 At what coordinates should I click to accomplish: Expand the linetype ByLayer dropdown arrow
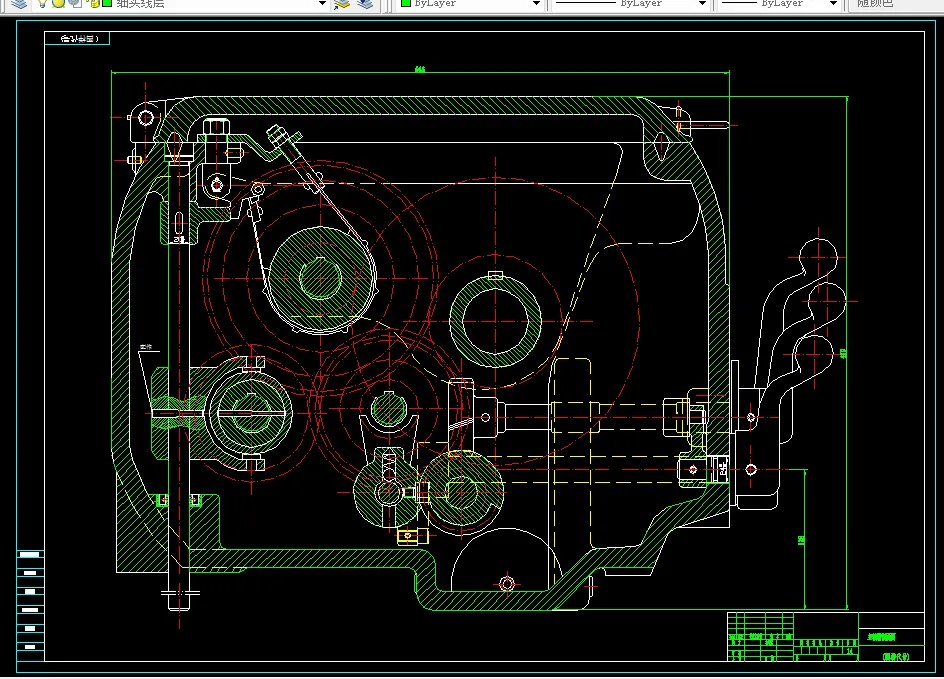coord(702,4)
